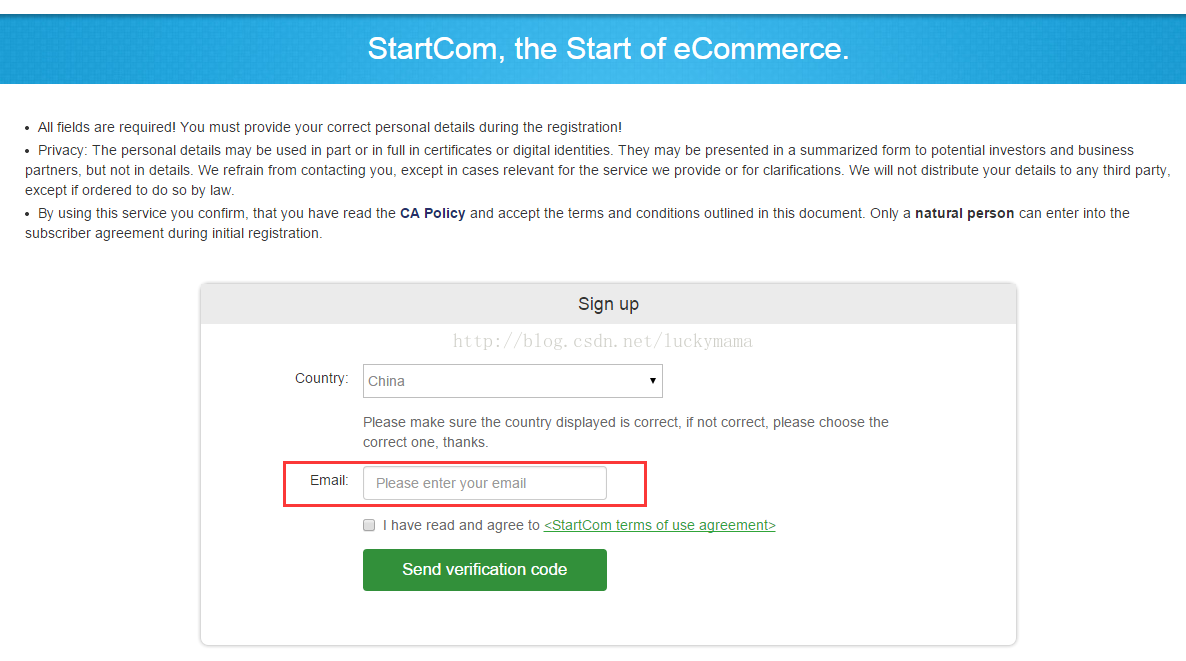This screenshot has width=1186, height=661.
Task: Click the 'Country:' field label
Action: tap(321, 378)
